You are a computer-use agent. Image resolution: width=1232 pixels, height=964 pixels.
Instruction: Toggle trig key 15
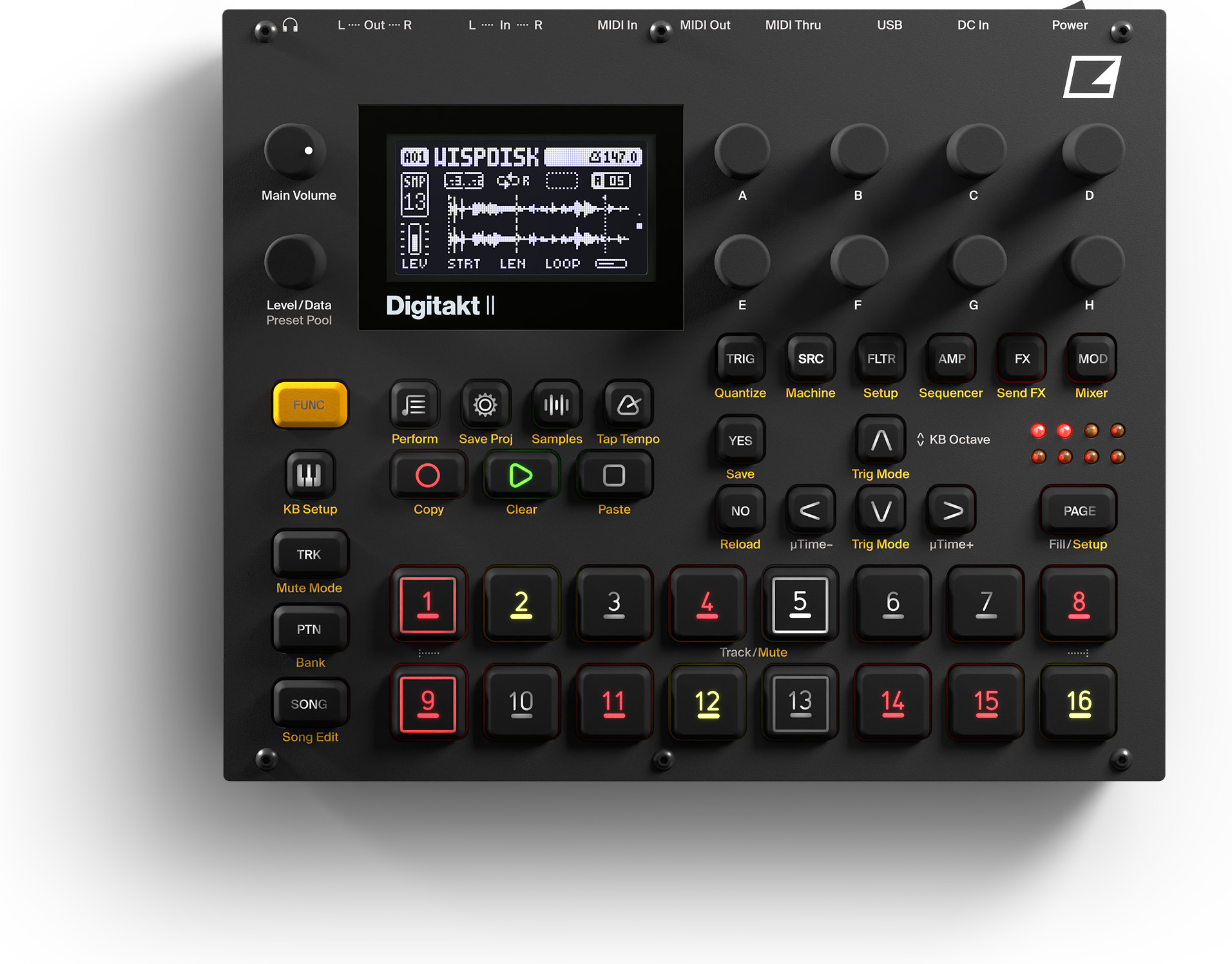tap(986, 703)
